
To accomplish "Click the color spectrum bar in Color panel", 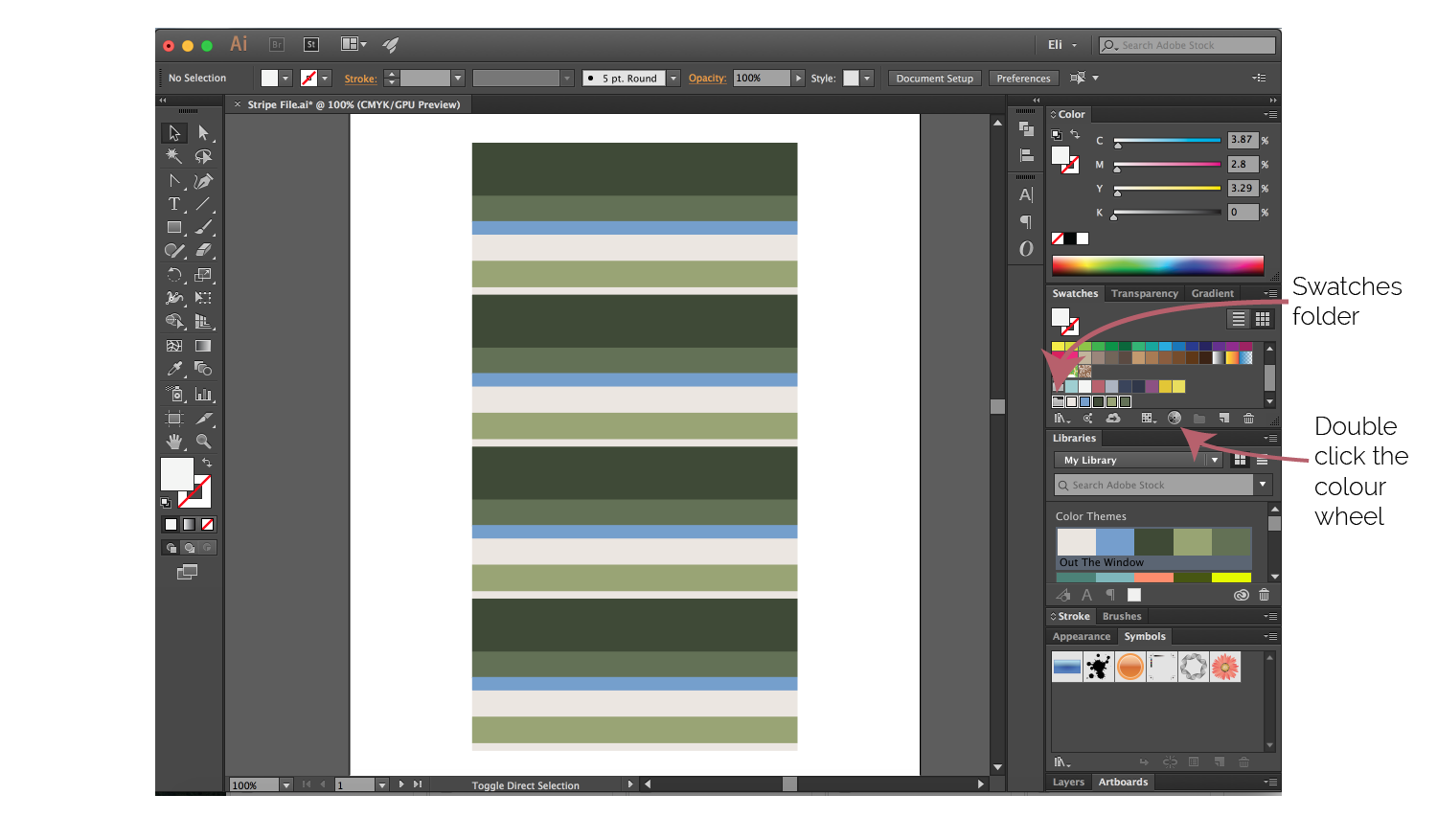I will tap(1157, 265).
